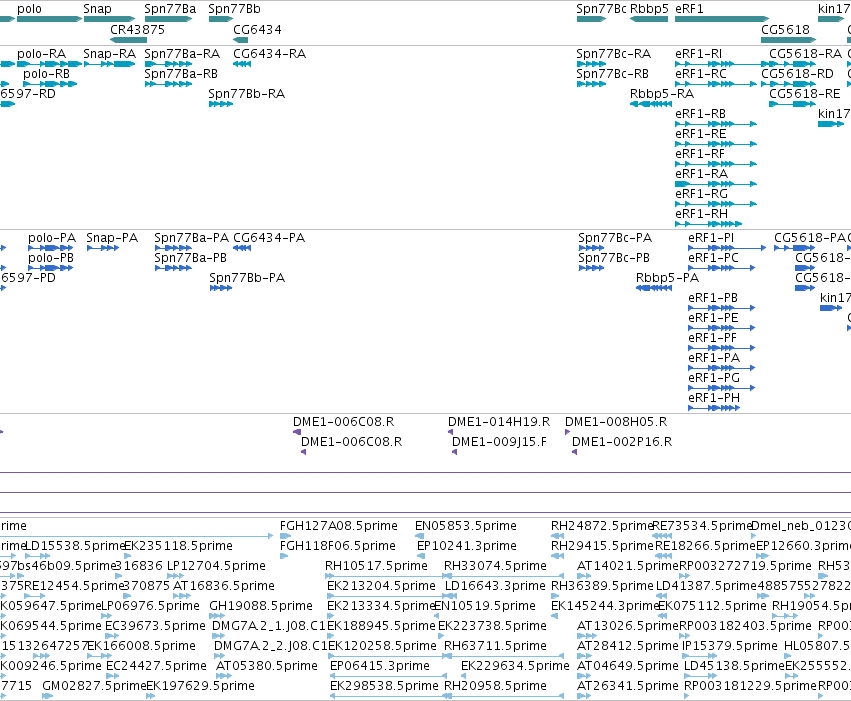
Task: Open protein 'Snap-PA'
Action: pos(112,239)
